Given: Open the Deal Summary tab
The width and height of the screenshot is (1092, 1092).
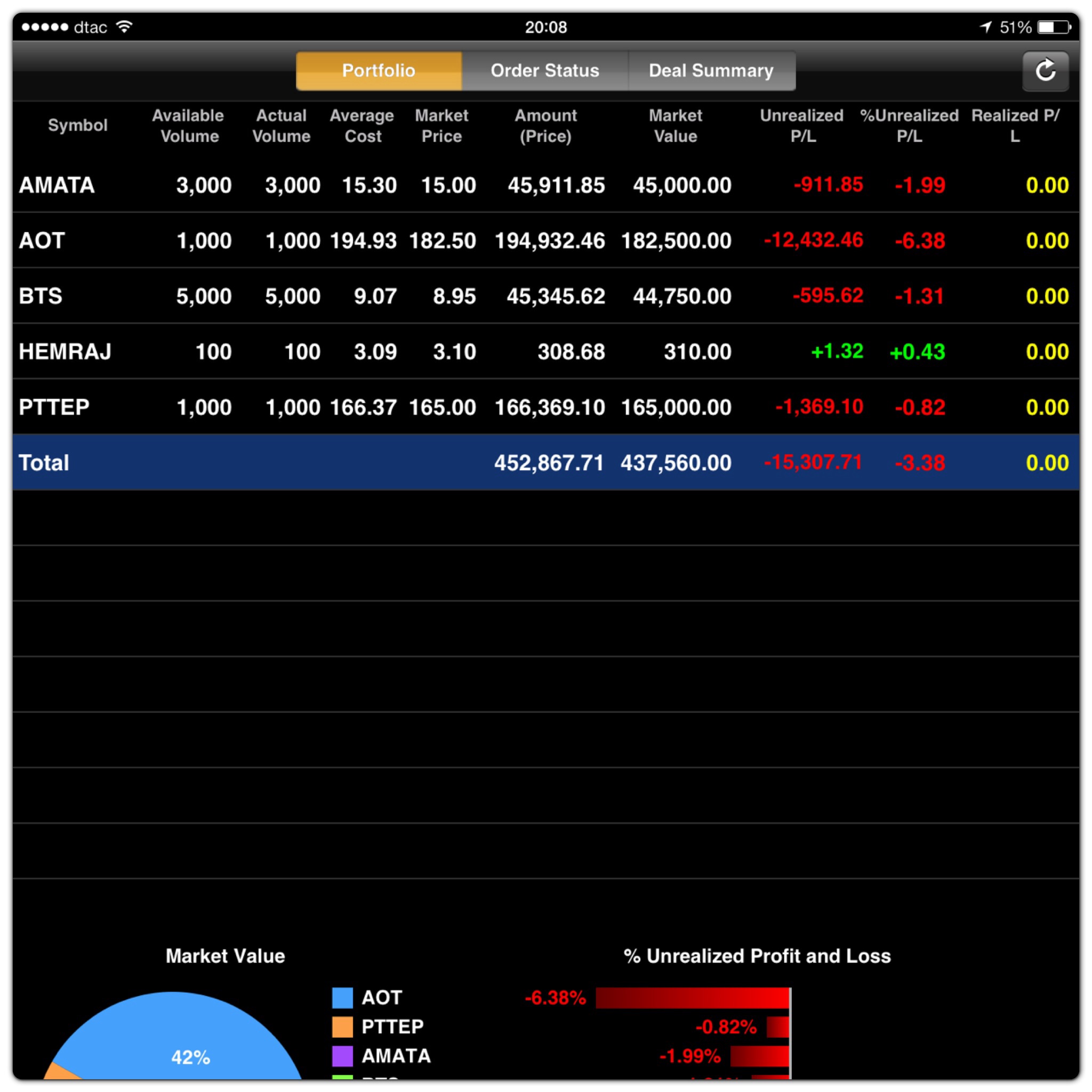Looking at the screenshot, I should coord(711,71).
